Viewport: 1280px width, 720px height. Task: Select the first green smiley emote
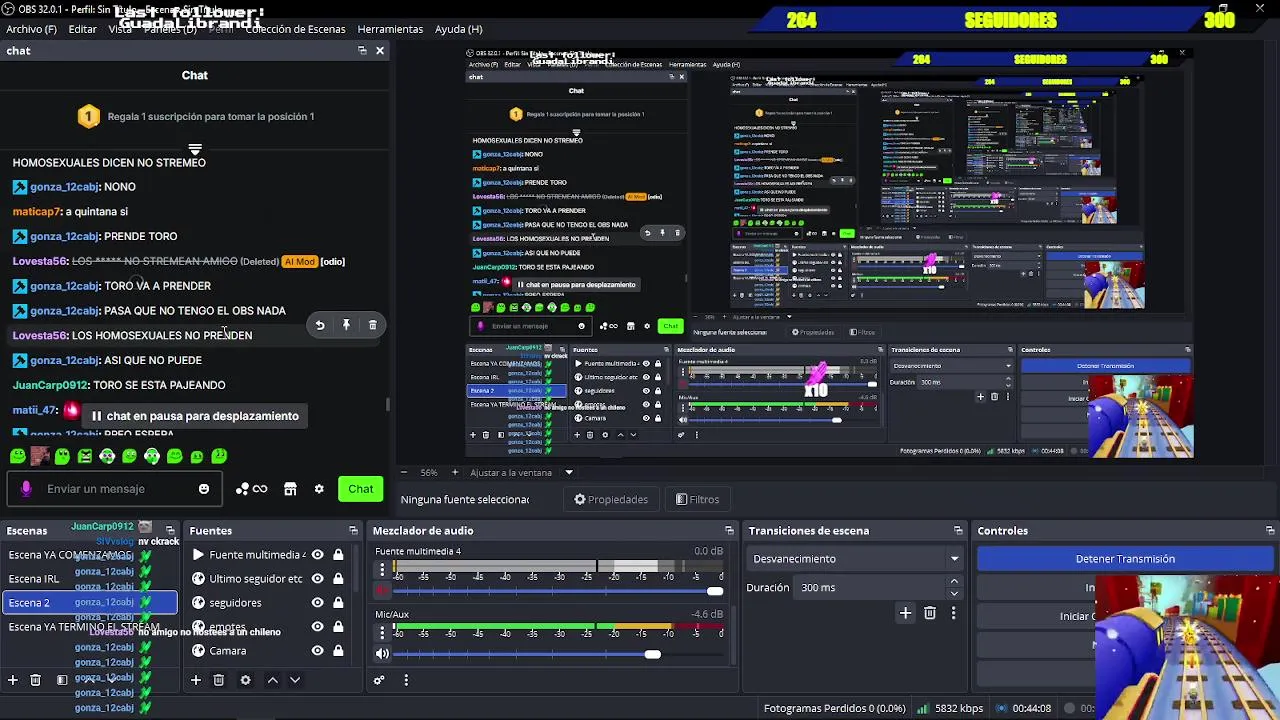(17, 457)
